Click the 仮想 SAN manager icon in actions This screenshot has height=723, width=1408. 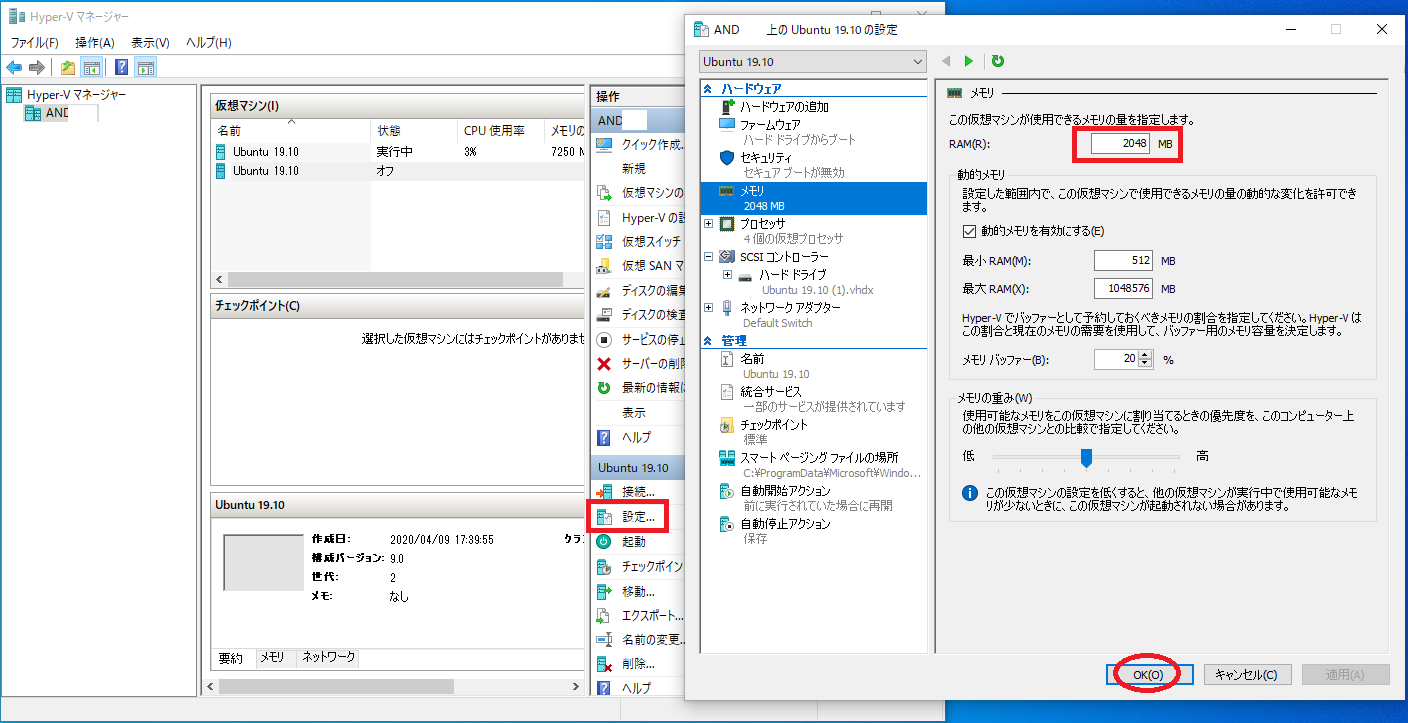(x=604, y=266)
